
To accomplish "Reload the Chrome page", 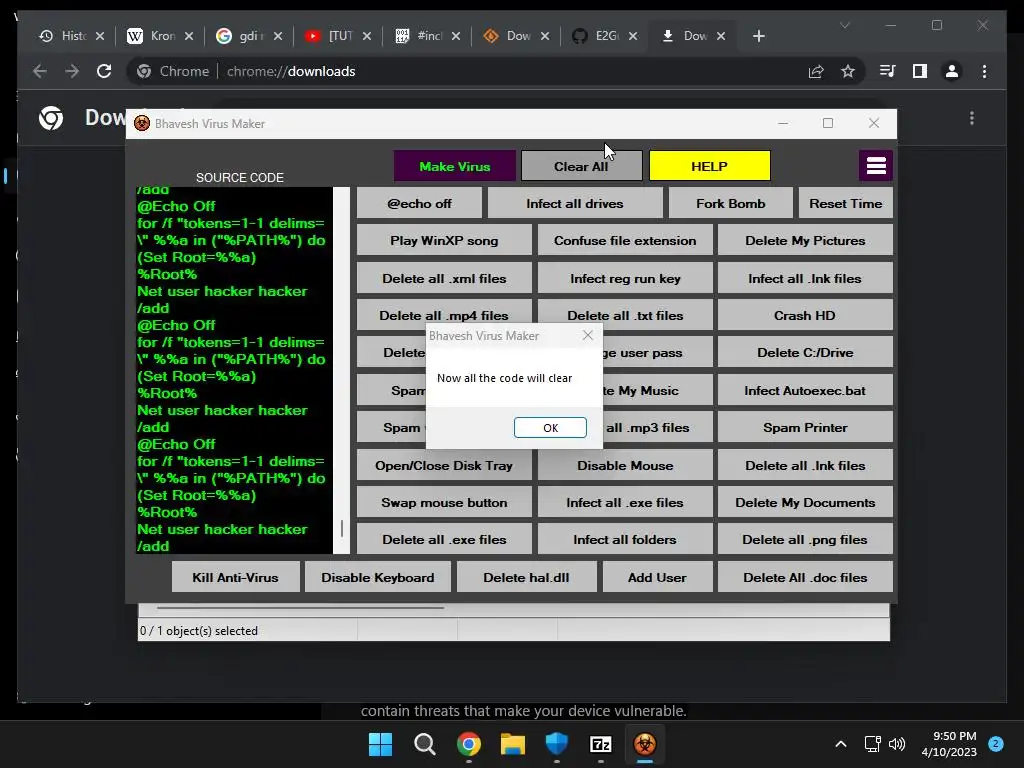I will tap(104, 71).
